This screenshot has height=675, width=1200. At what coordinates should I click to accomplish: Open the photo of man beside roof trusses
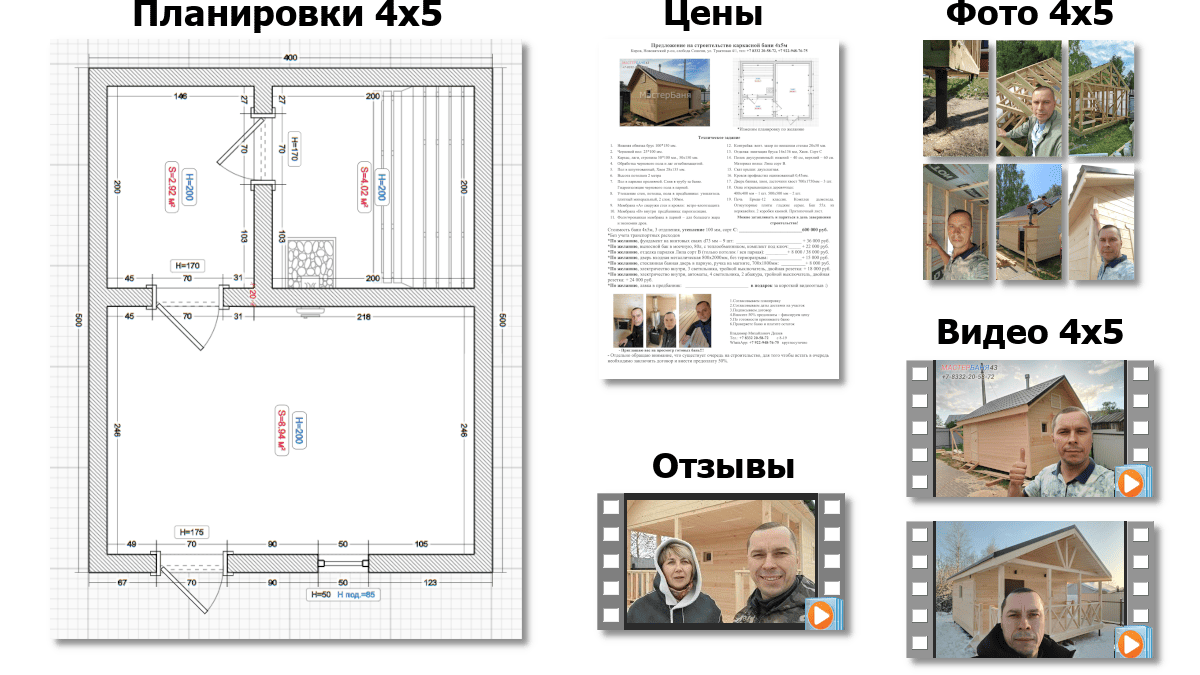pos(1029,98)
